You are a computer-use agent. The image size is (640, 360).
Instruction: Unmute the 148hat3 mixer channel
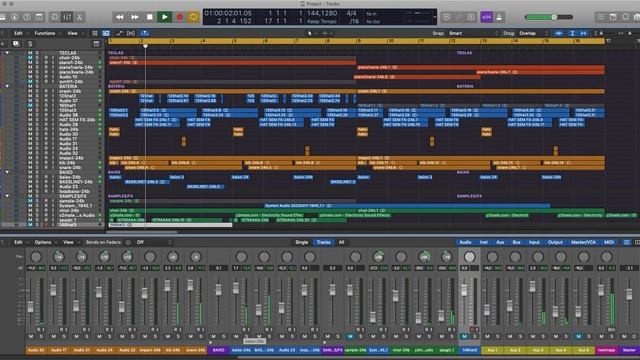464,337
